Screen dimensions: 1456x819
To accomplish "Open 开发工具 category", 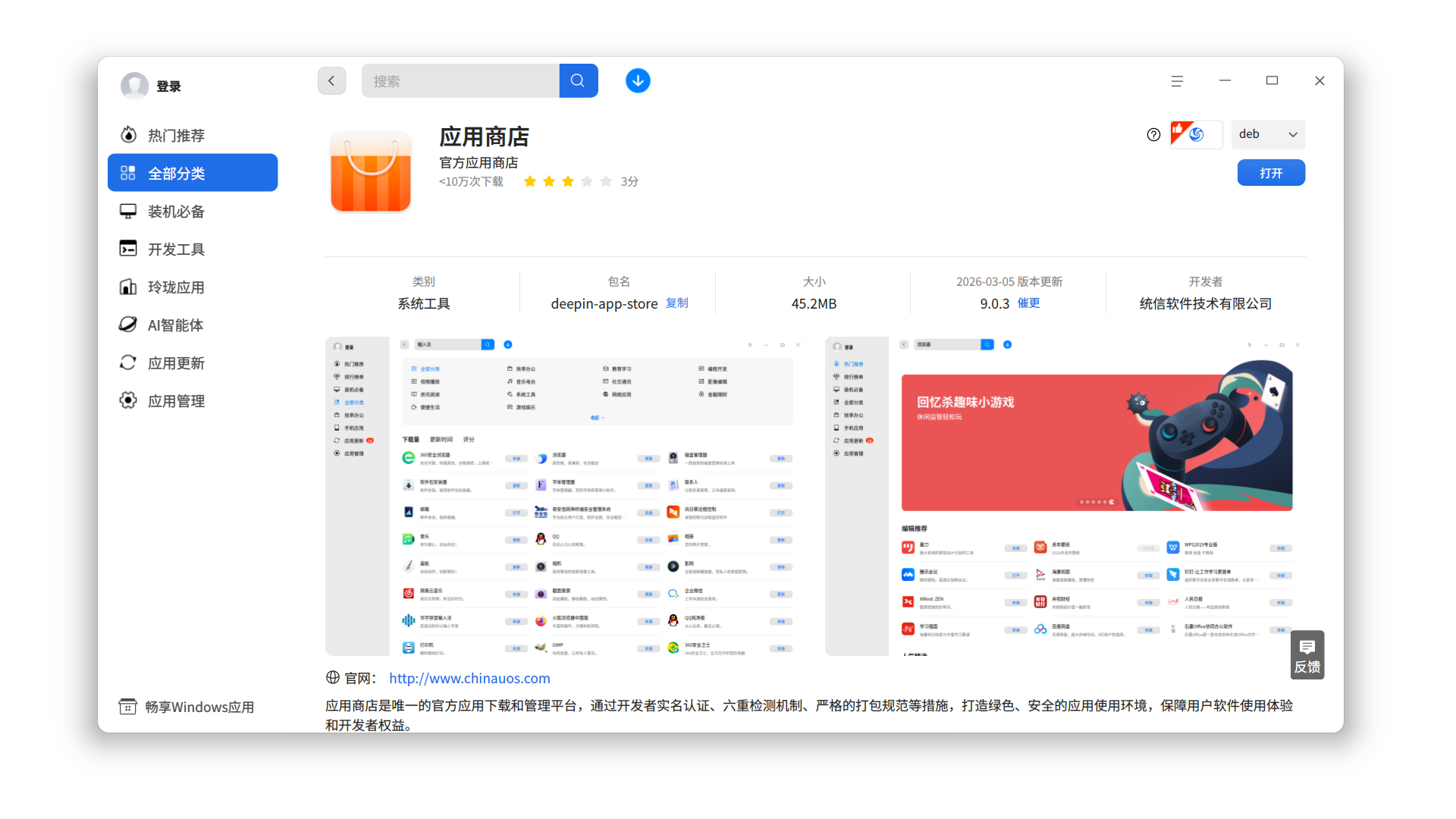I will point(193,249).
